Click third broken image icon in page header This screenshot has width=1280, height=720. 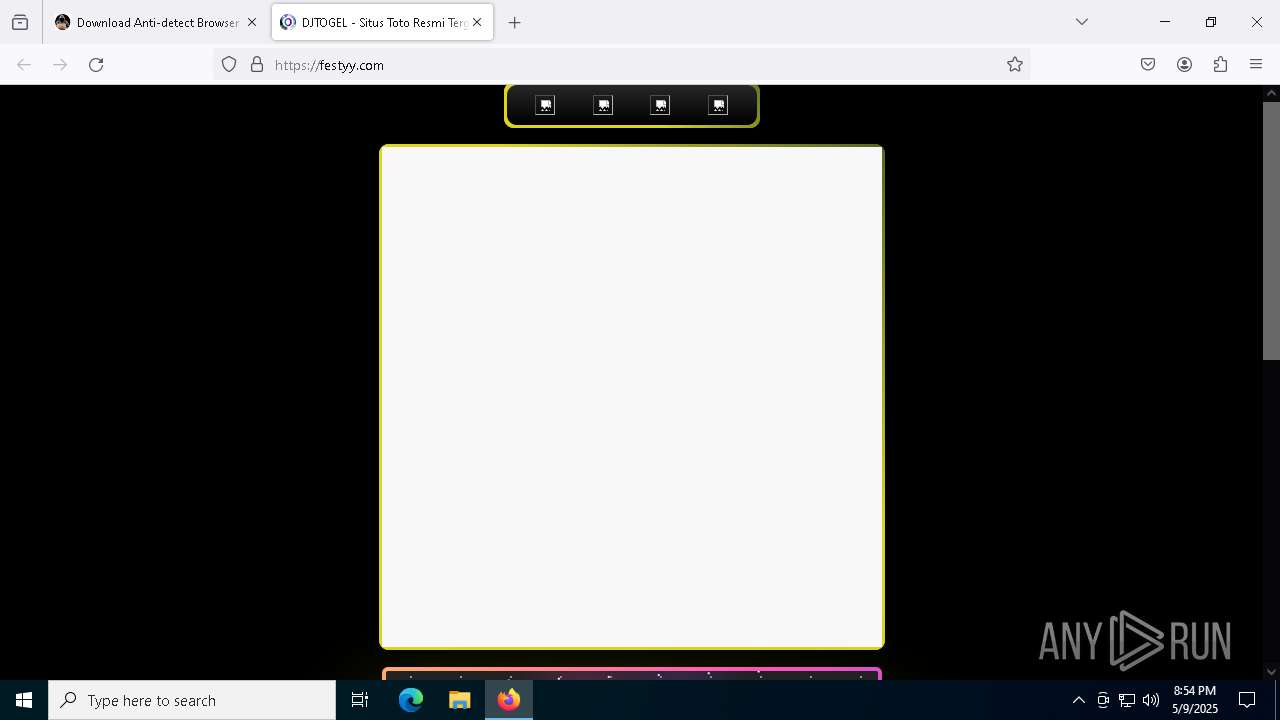tap(660, 105)
